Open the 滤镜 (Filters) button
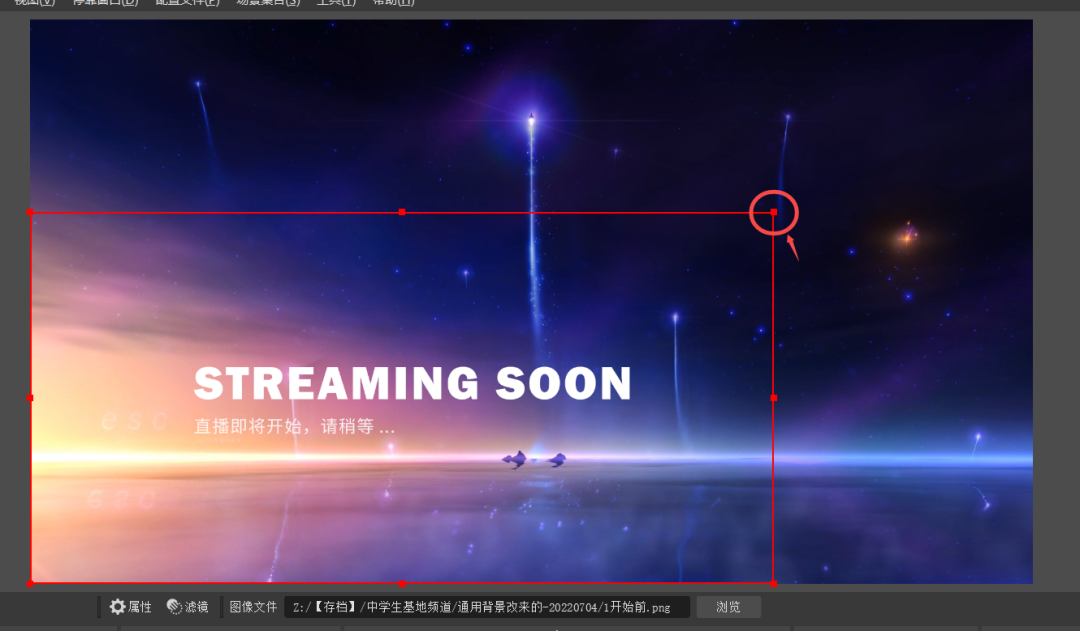The image size is (1080, 631). (x=188, y=607)
